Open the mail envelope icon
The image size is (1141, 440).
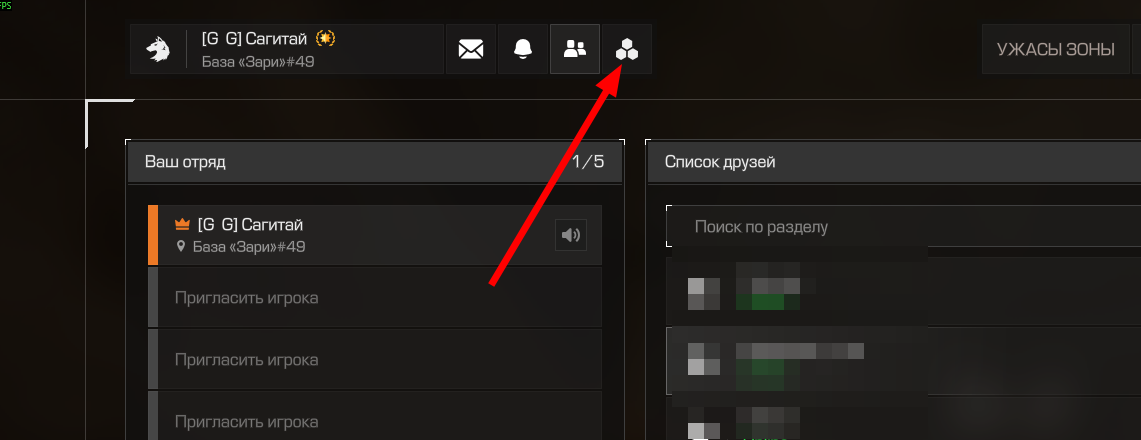click(471, 49)
